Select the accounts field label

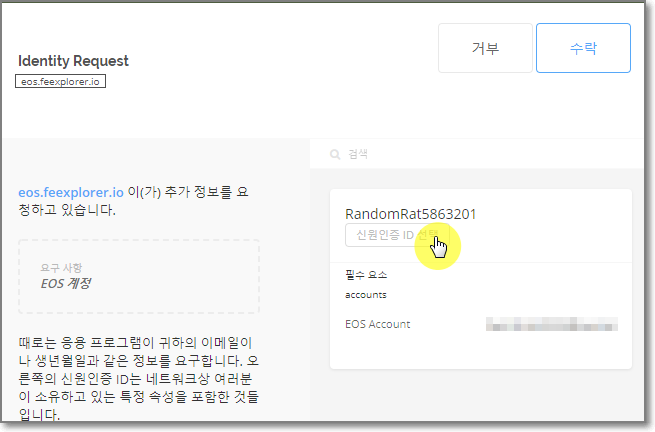pyautogui.click(x=366, y=295)
